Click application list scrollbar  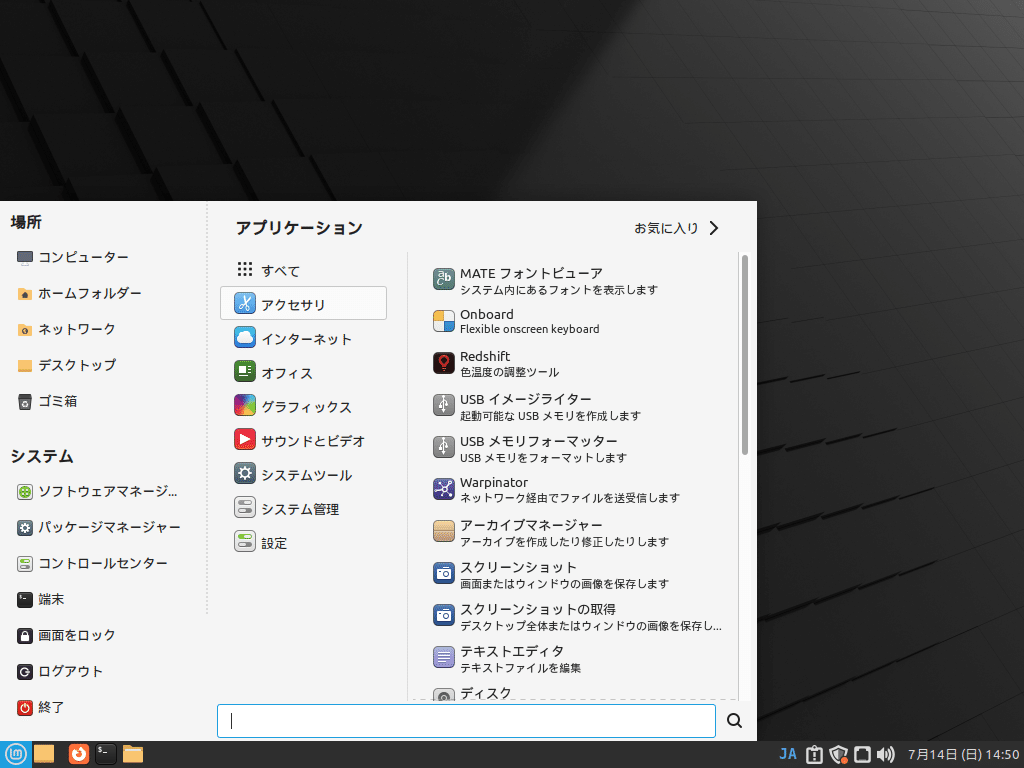coord(744,355)
